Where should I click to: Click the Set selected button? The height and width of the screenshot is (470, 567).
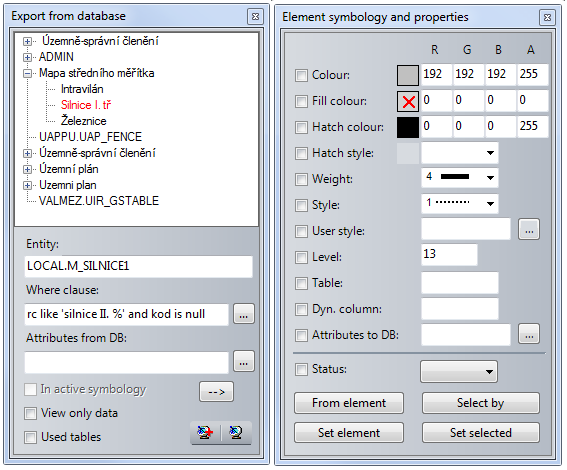(x=481, y=433)
